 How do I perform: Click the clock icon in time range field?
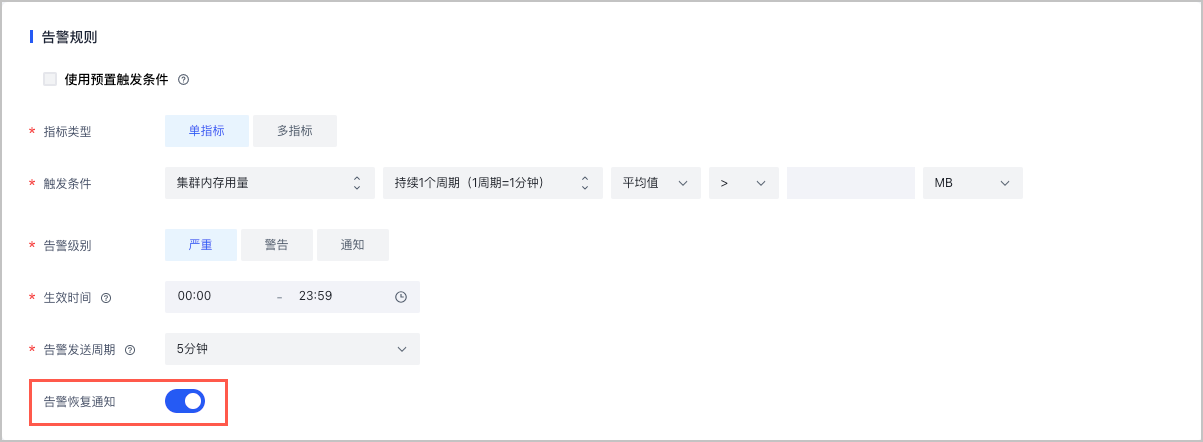tap(401, 297)
